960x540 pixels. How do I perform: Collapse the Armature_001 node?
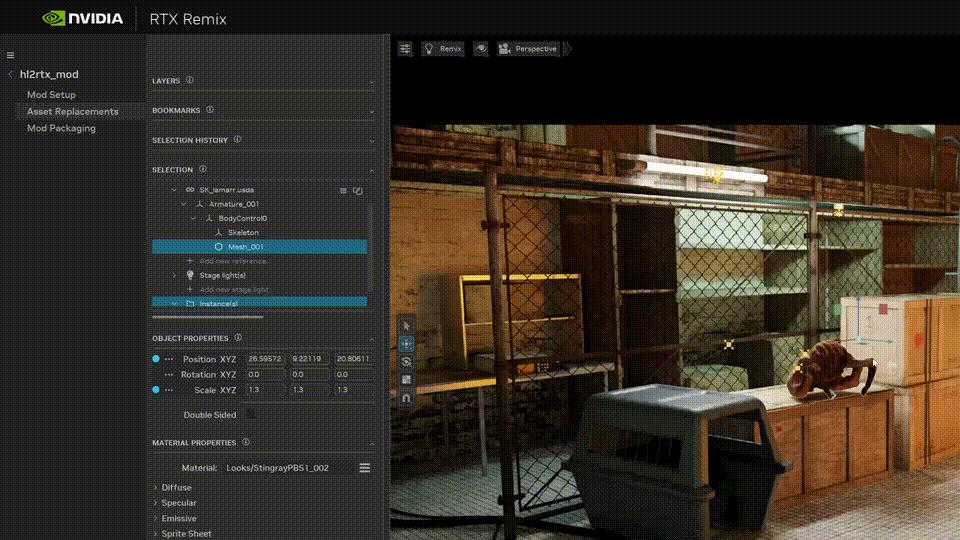pos(184,204)
